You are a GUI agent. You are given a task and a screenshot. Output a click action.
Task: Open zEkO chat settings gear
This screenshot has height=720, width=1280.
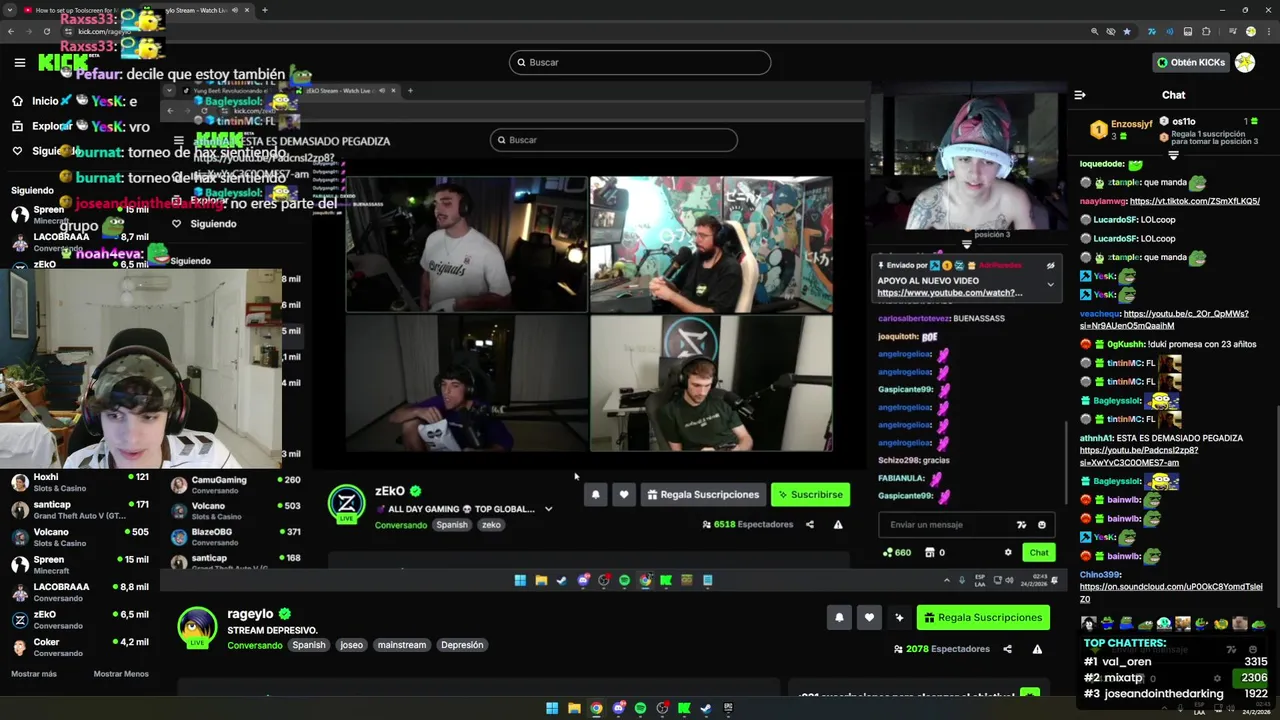point(1008,552)
